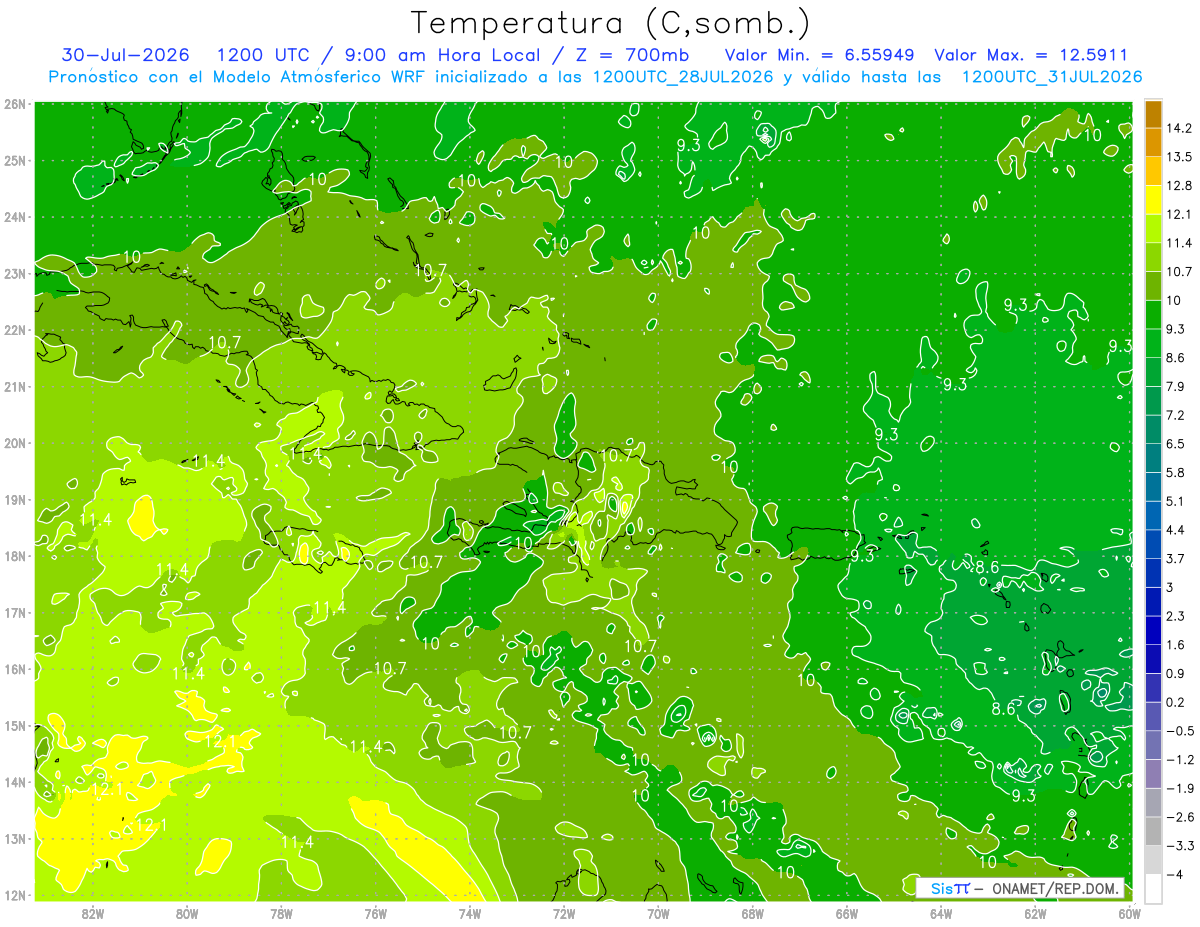Pick the white swatch below -4
Image resolution: width=1200 pixels, height=927 pixels.
(x=1153, y=888)
